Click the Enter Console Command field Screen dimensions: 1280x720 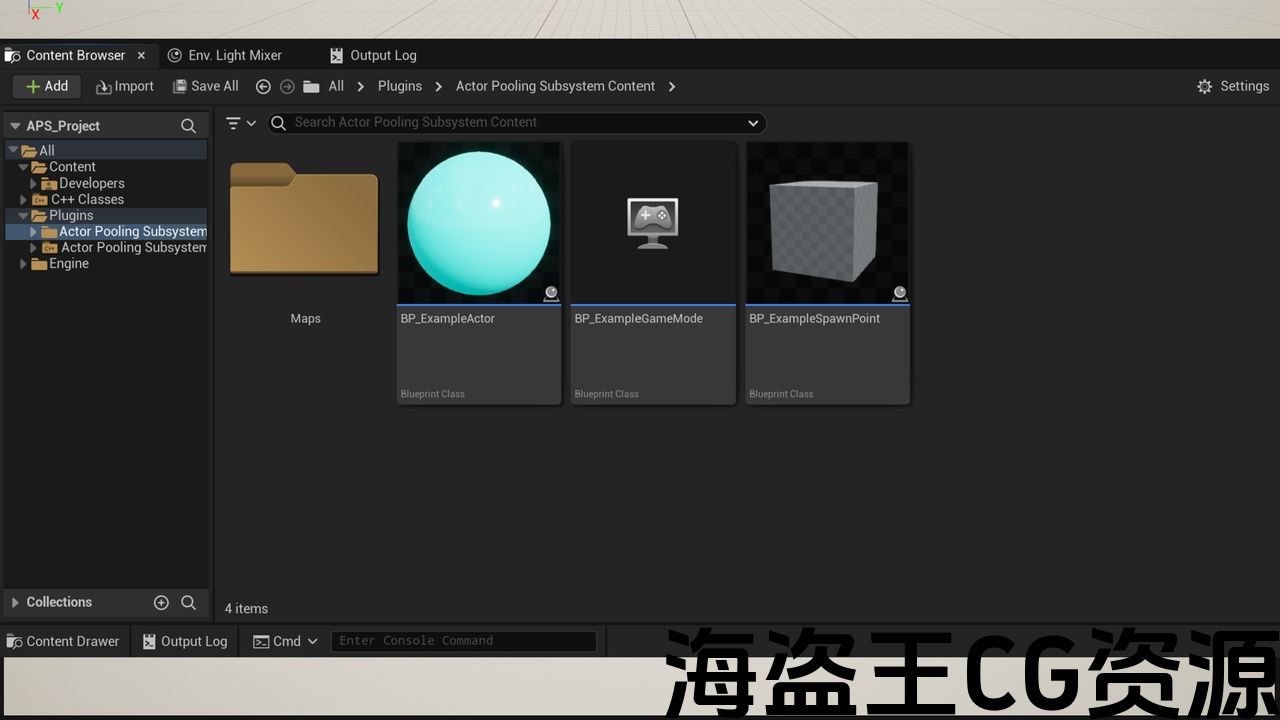coord(464,641)
